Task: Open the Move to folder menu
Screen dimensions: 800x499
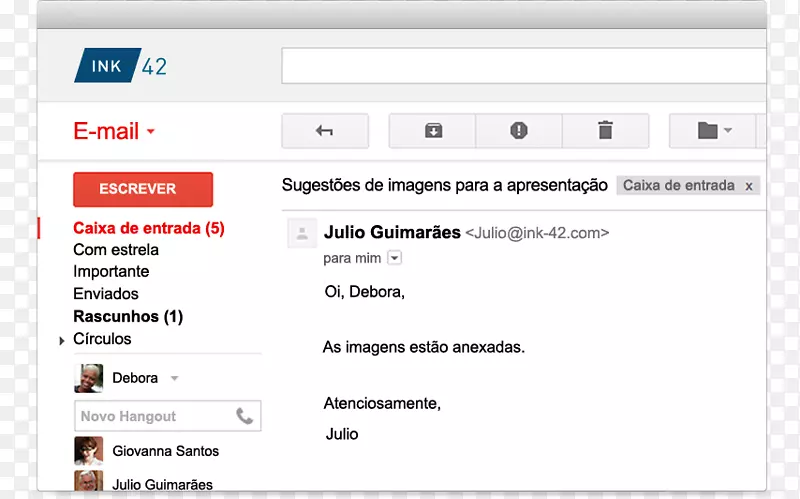Action: click(713, 131)
